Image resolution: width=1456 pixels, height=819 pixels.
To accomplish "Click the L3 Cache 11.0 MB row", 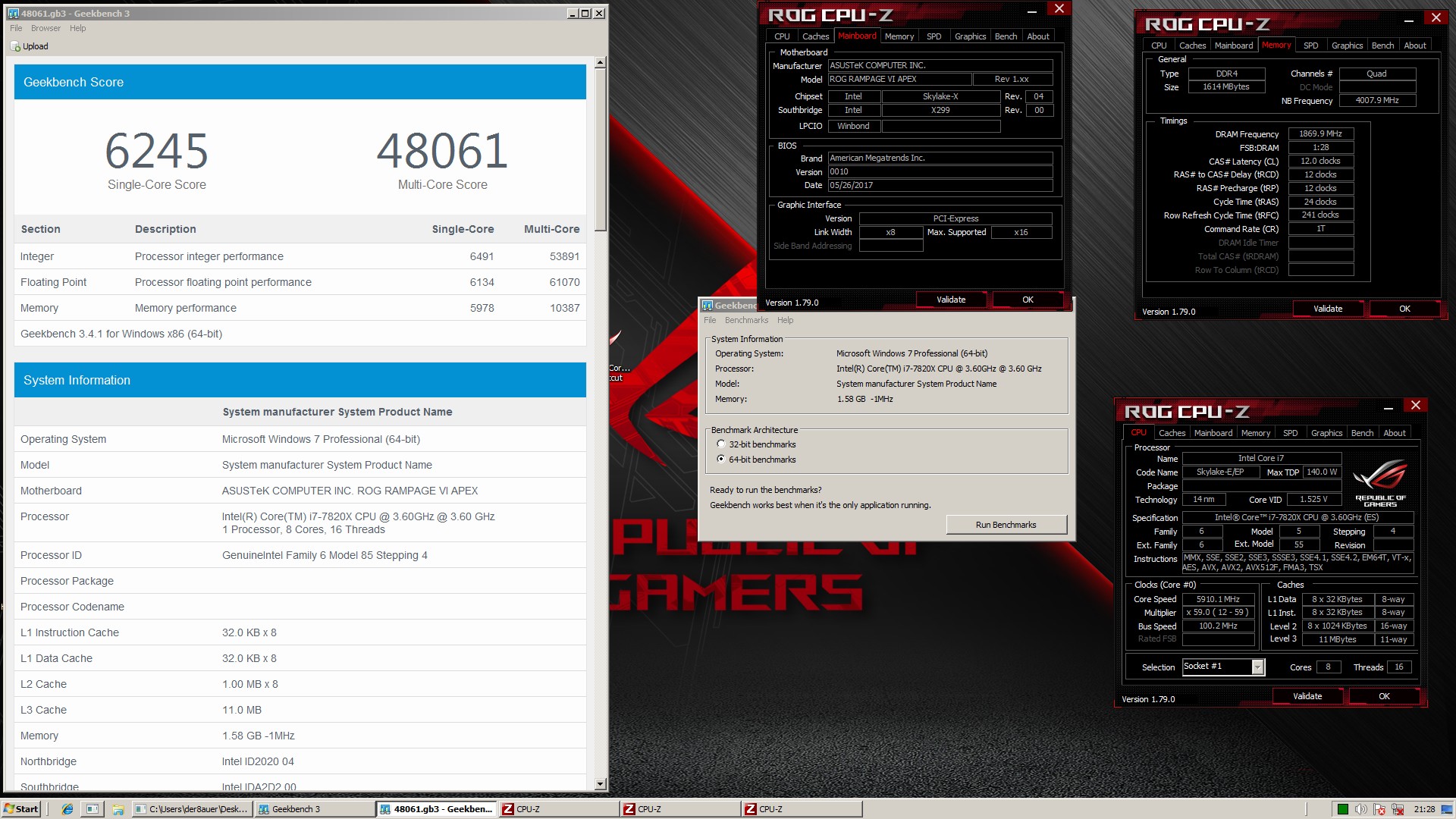I will pyautogui.click(x=300, y=710).
